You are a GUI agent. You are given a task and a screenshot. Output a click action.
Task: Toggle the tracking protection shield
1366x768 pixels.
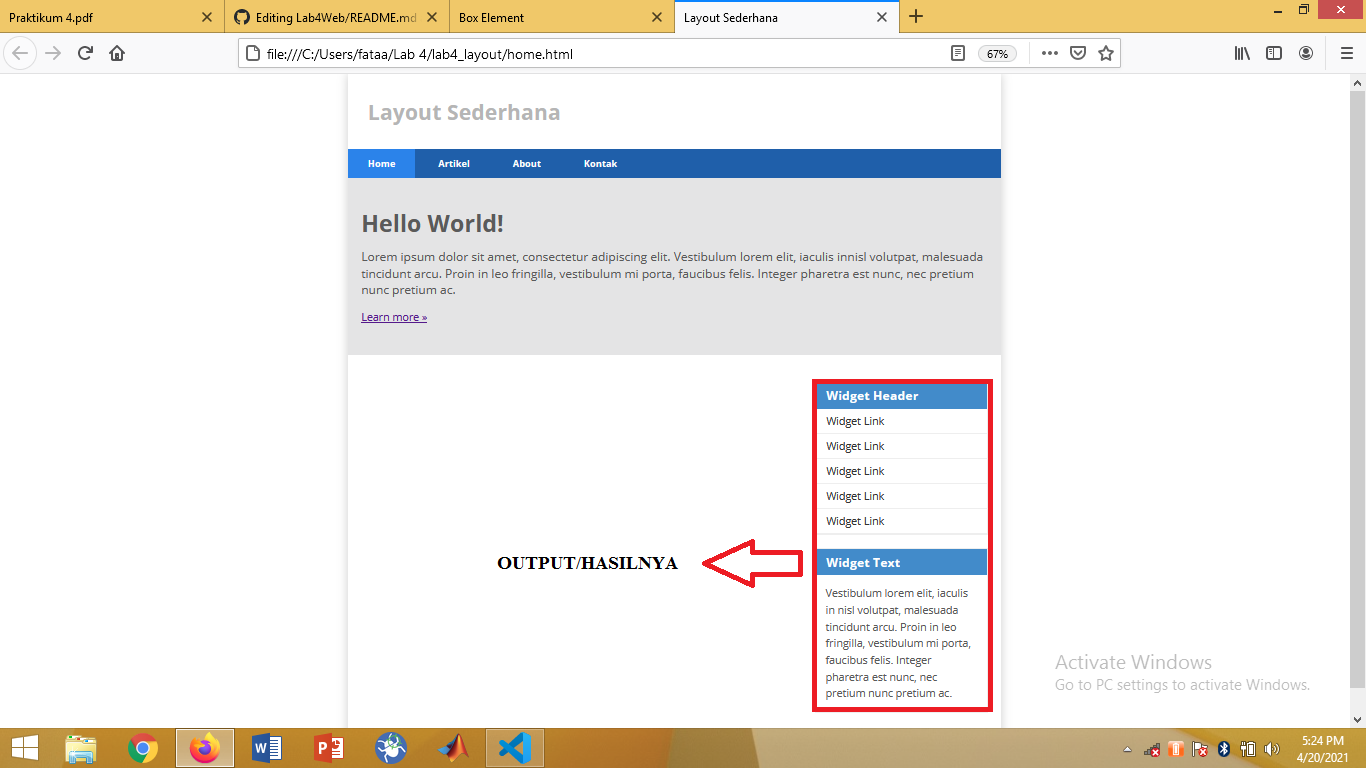[1077, 53]
